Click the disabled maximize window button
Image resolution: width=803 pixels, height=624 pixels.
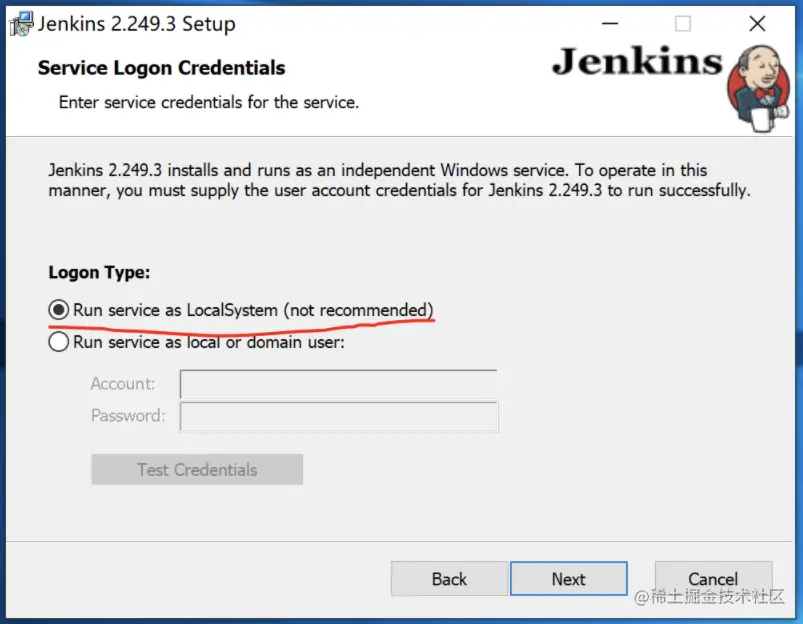[683, 24]
